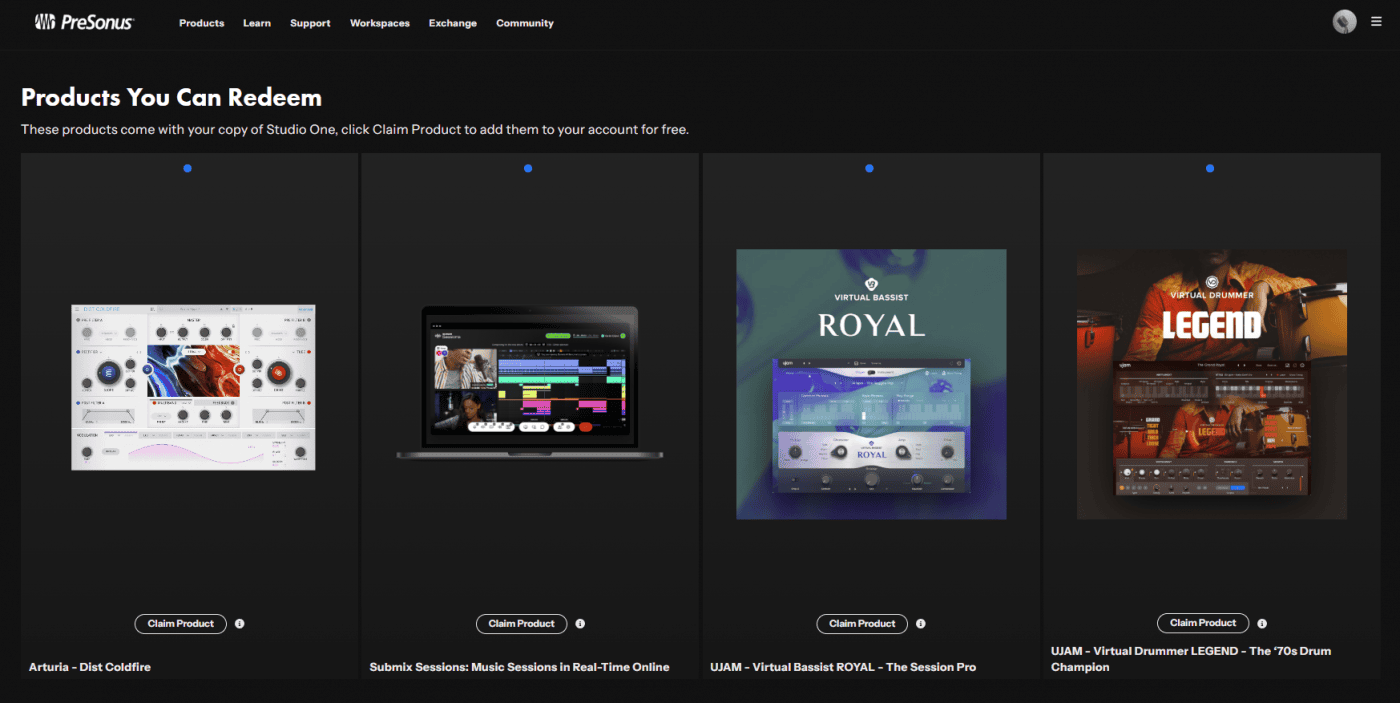The image size is (1400, 703).
Task: Select blue dot above Virtual Drummer LEGEND
Action: click(1210, 169)
